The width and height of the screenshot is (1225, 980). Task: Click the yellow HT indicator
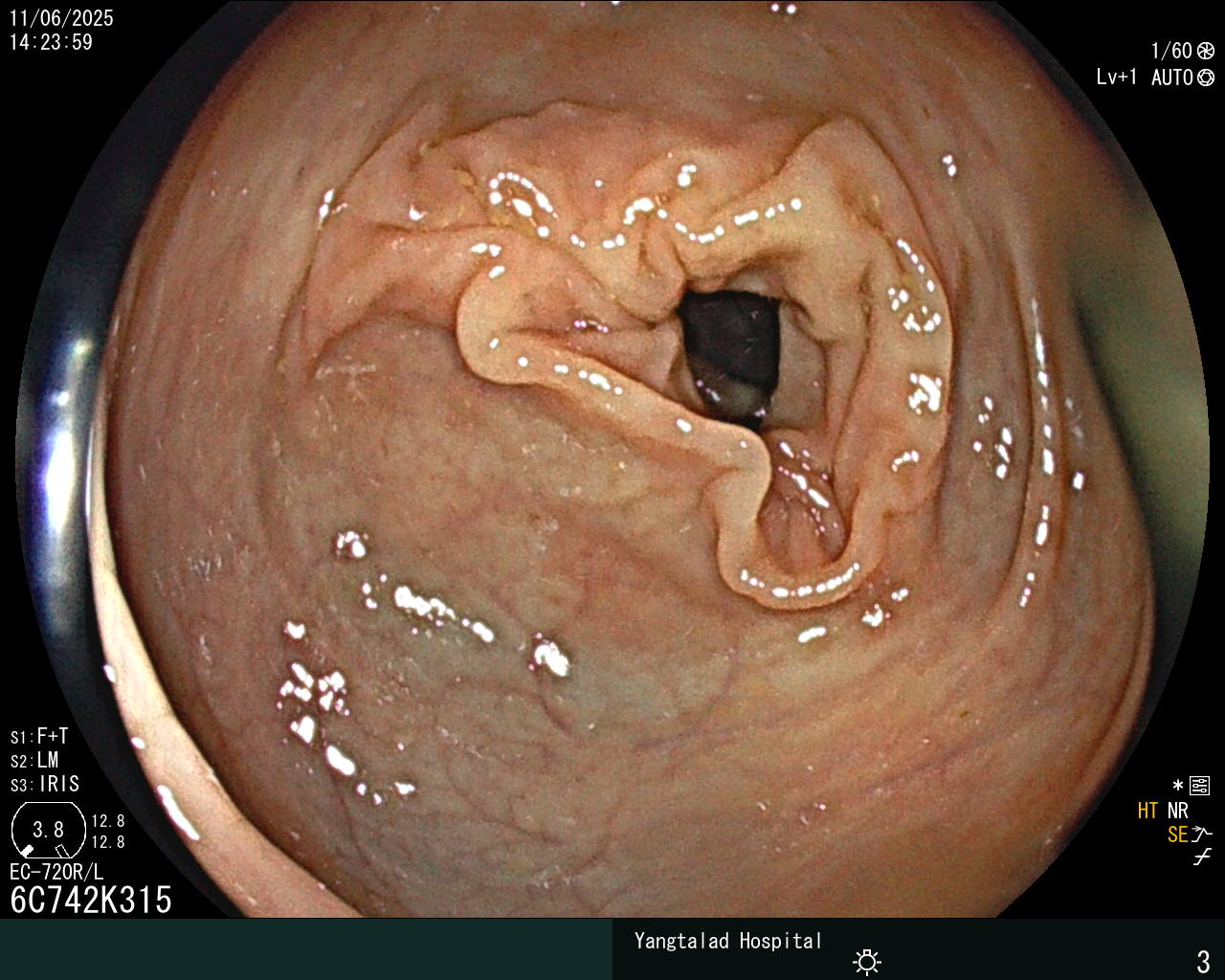tap(1148, 812)
